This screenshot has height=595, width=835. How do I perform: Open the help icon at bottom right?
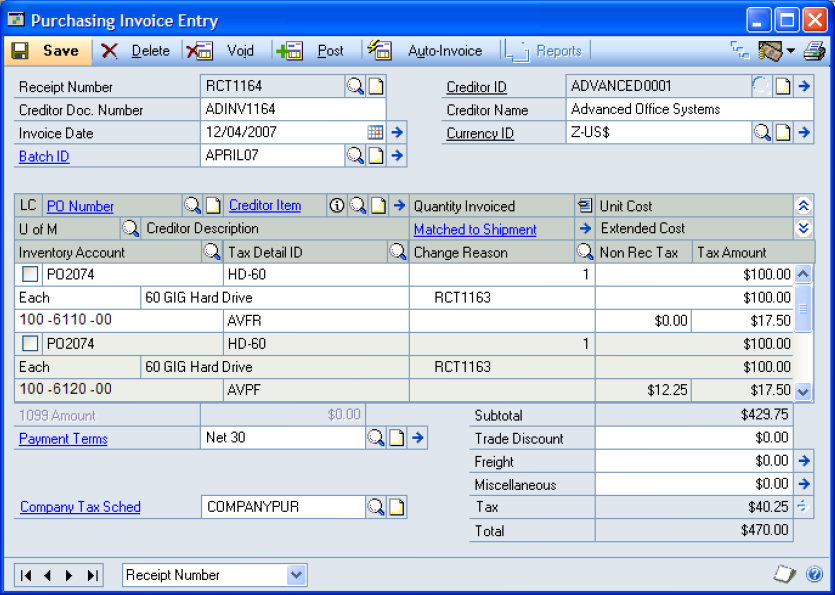point(814,575)
